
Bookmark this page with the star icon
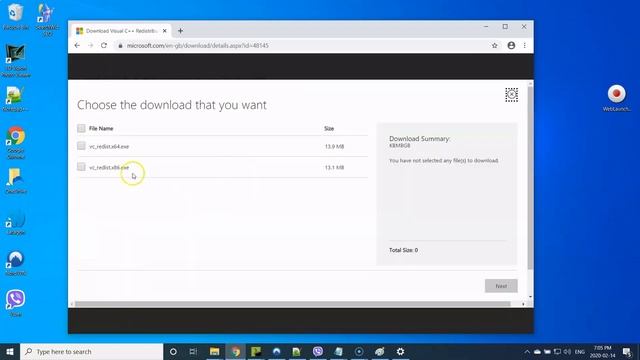[x=494, y=45]
